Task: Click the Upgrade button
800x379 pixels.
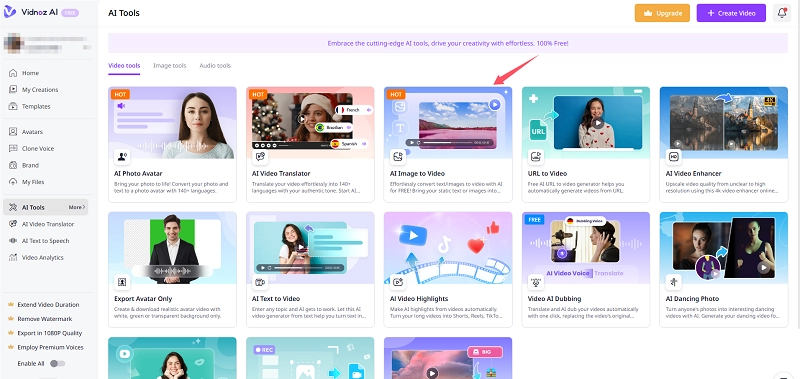Action: [662, 13]
